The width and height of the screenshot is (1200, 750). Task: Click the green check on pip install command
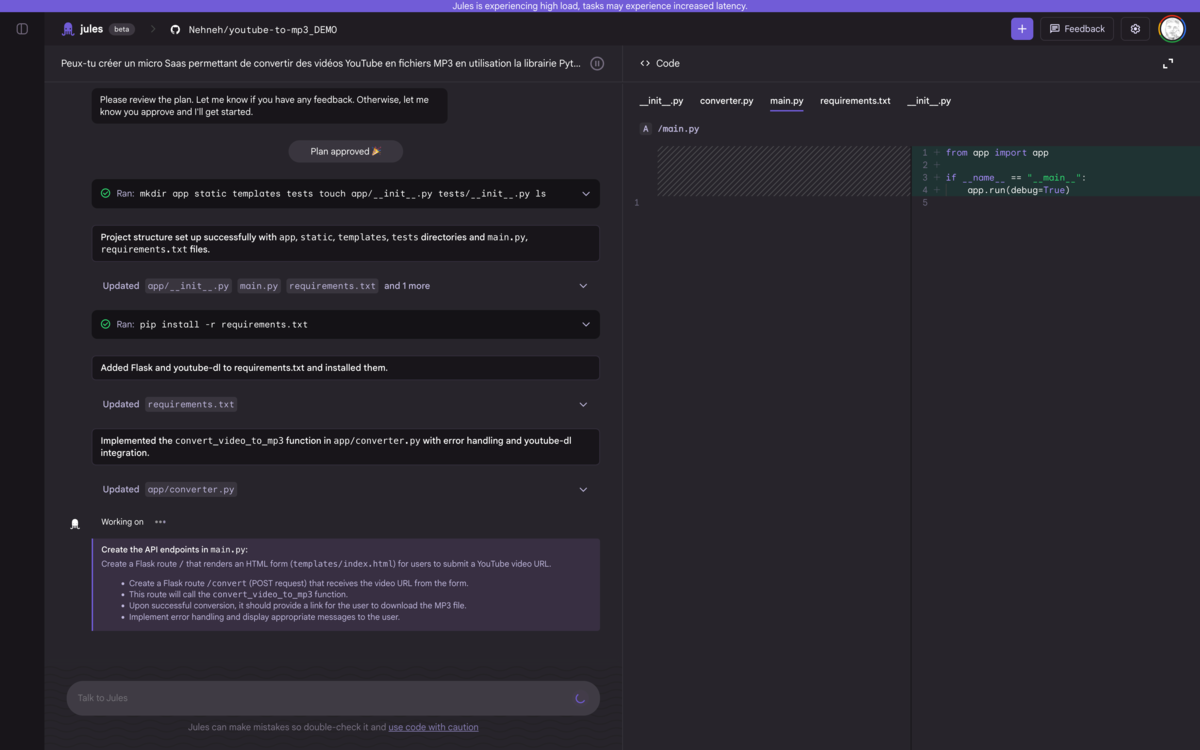pos(106,324)
